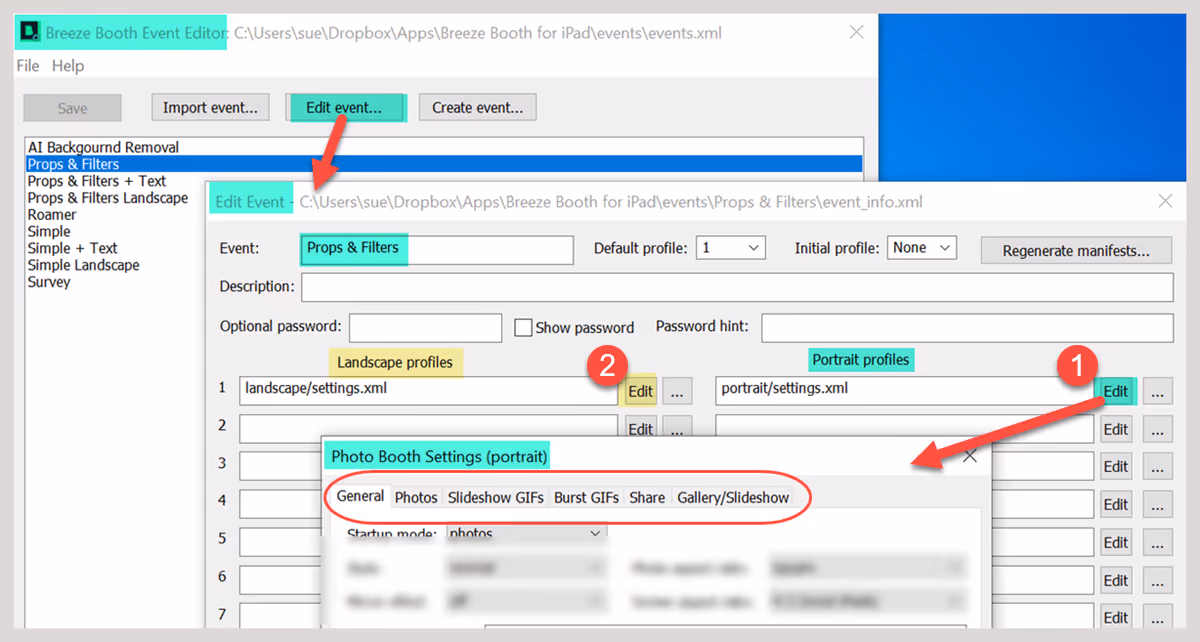This screenshot has width=1200, height=642.
Task: Open Initial profile dropdown
Action: 922,248
